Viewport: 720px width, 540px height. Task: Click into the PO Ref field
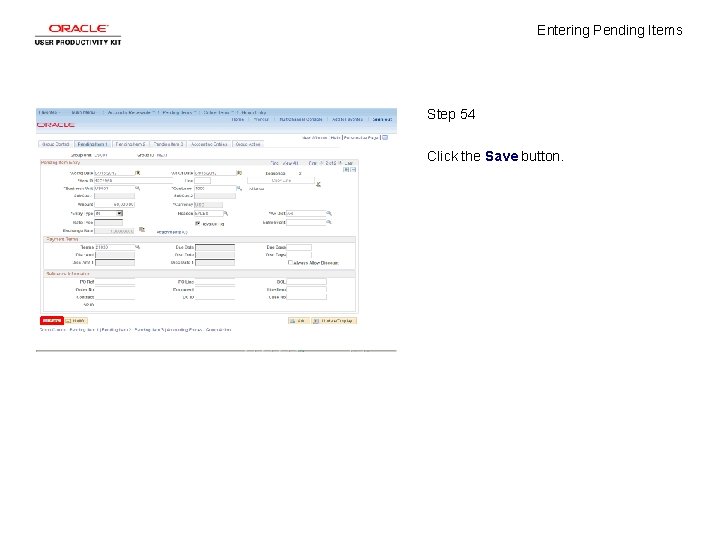(x=114, y=282)
